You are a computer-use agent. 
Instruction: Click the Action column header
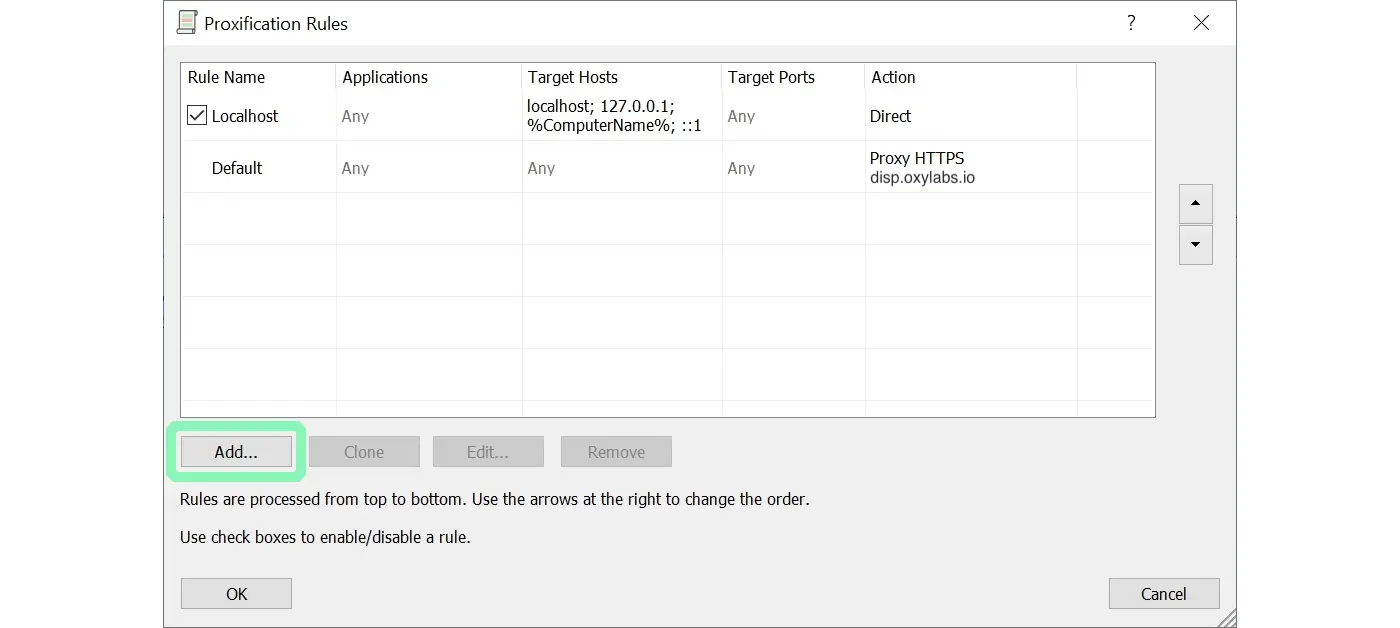click(893, 77)
